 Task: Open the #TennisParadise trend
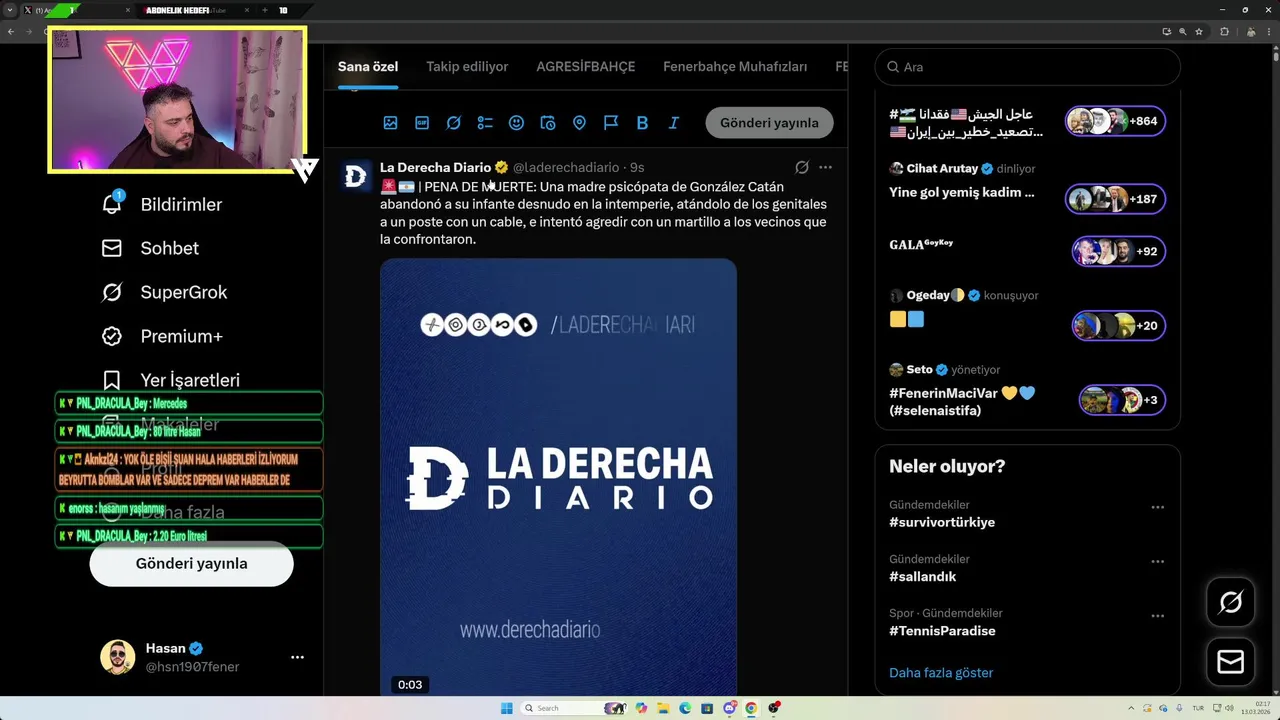point(942,631)
